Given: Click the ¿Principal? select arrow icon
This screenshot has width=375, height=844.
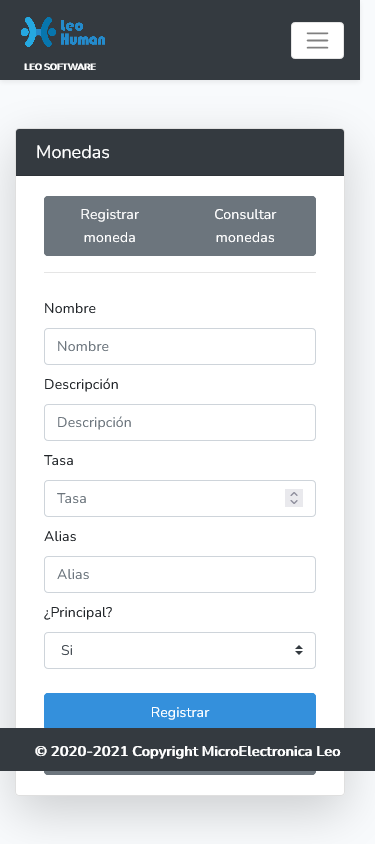Looking at the screenshot, I should (x=299, y=650).
